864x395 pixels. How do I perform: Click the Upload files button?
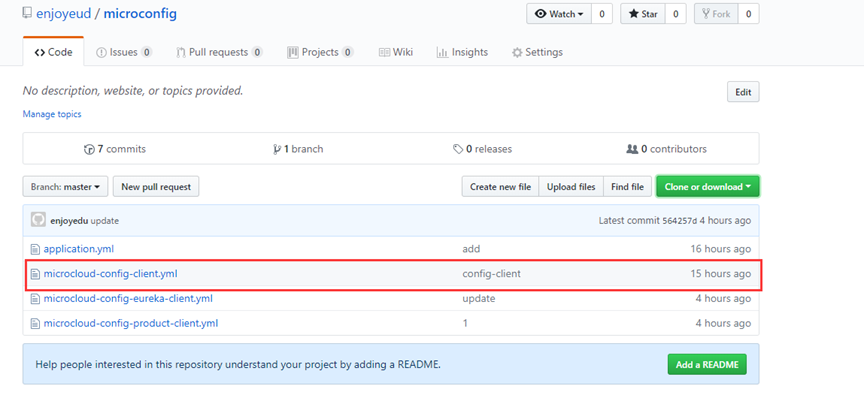(x=571, y=187)
